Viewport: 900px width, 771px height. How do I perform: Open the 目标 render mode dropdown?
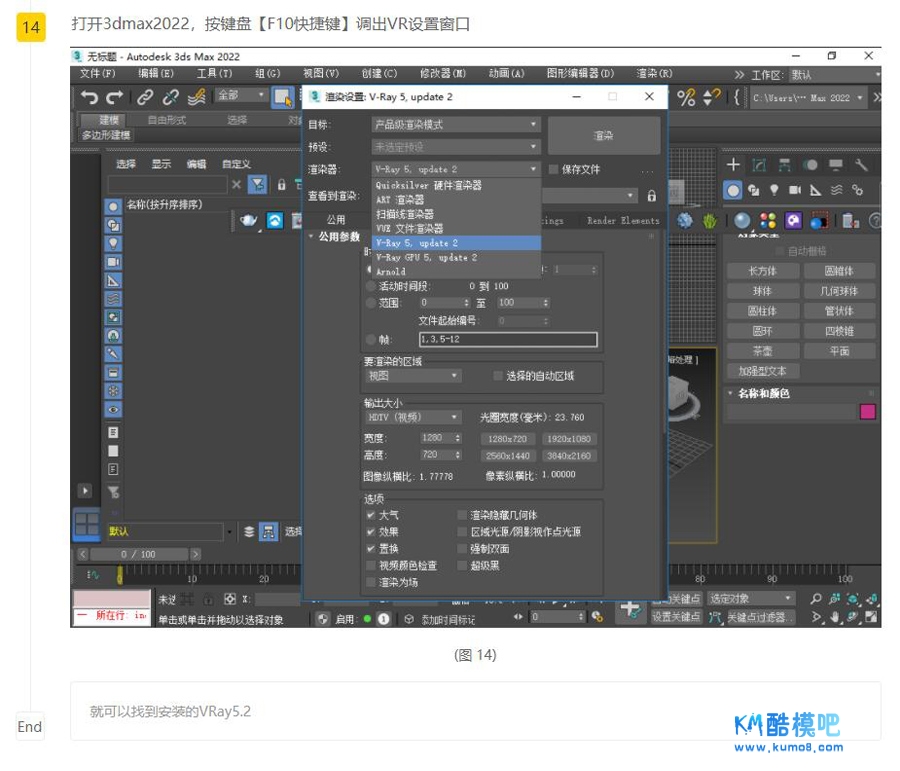pyautogui.click(x=456, y=125)
